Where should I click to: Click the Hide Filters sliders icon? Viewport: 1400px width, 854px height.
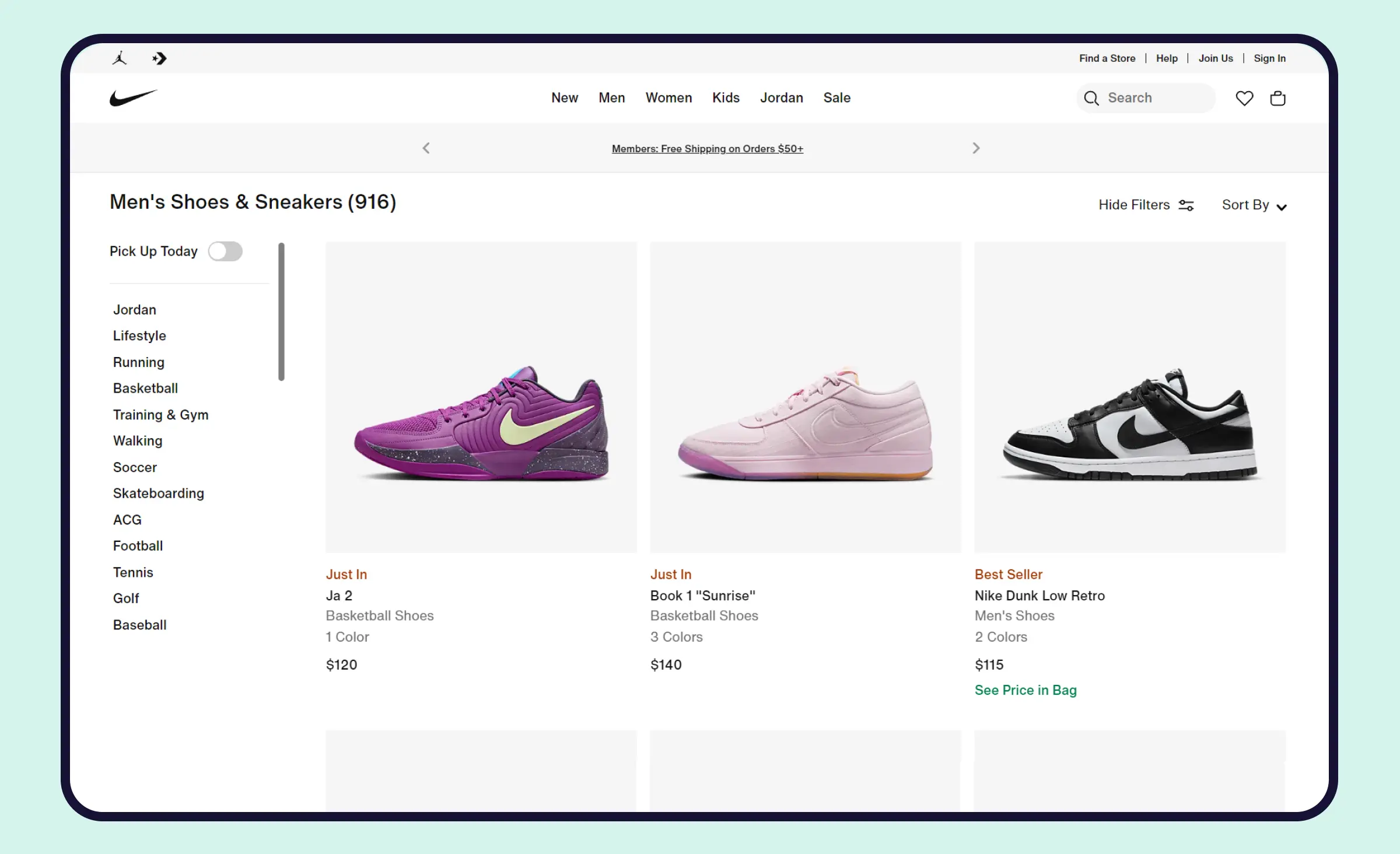point(1186,205)
